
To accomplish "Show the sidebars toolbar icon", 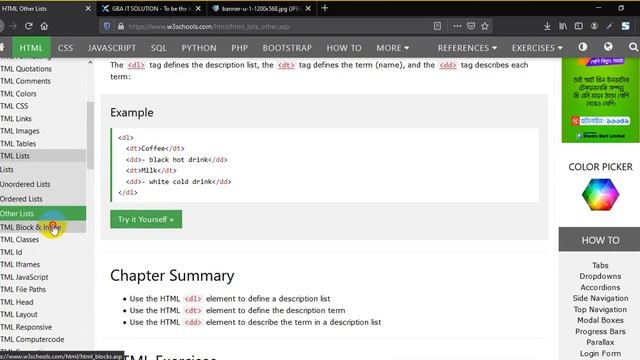I will (x=579, y=26).
